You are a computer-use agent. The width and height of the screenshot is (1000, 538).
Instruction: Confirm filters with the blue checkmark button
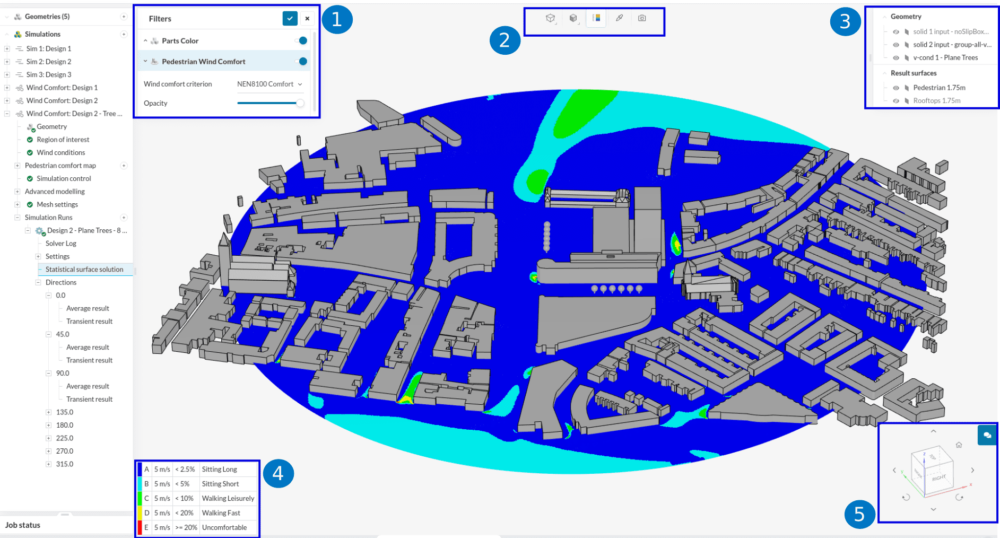click(x=289, y=18)
